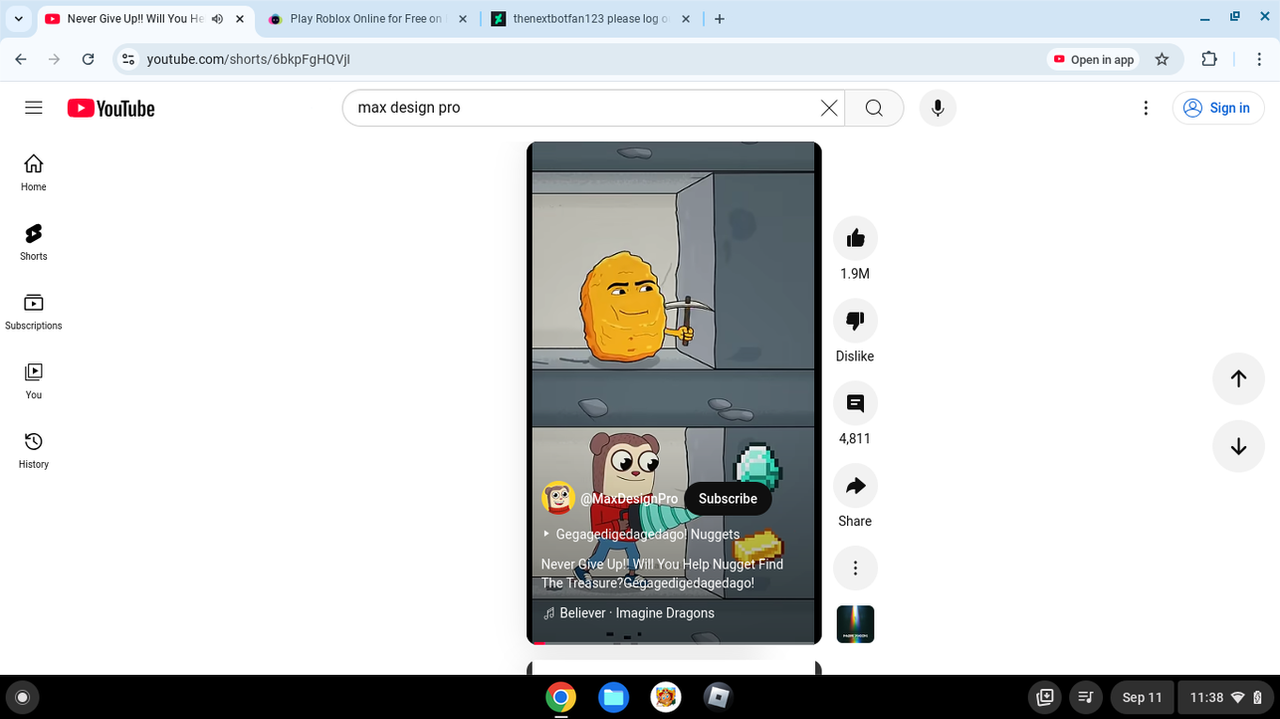
Task: Open History in the left sidebar
Action: click(34, 450)
